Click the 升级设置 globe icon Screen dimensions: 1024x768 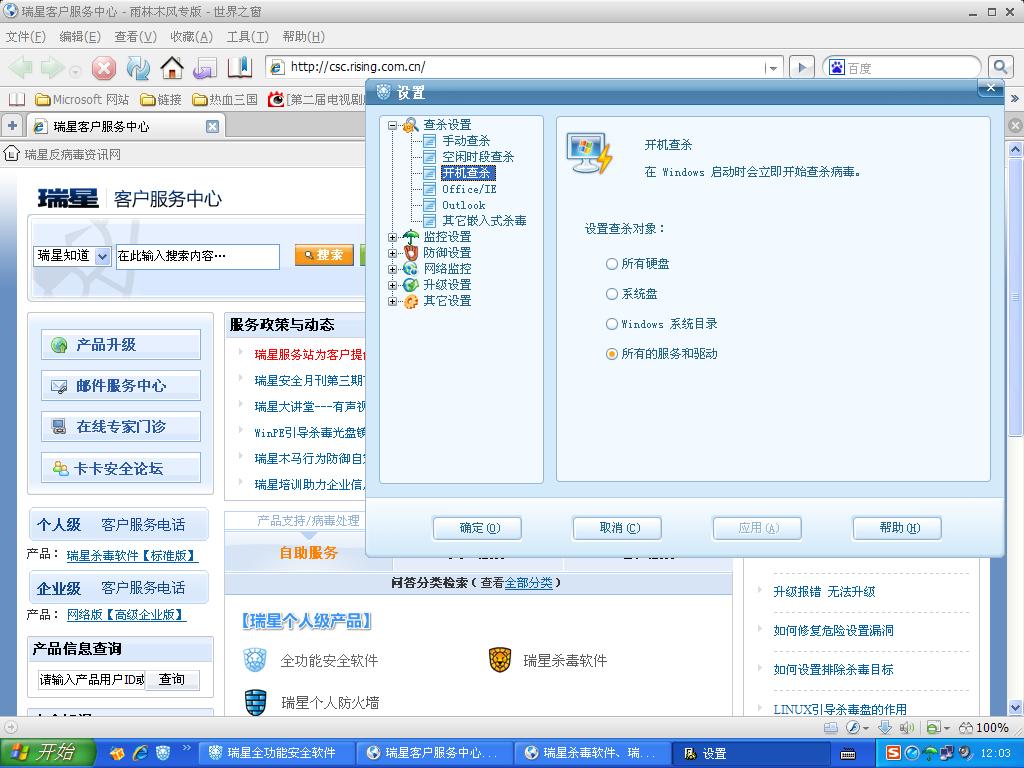410,285
